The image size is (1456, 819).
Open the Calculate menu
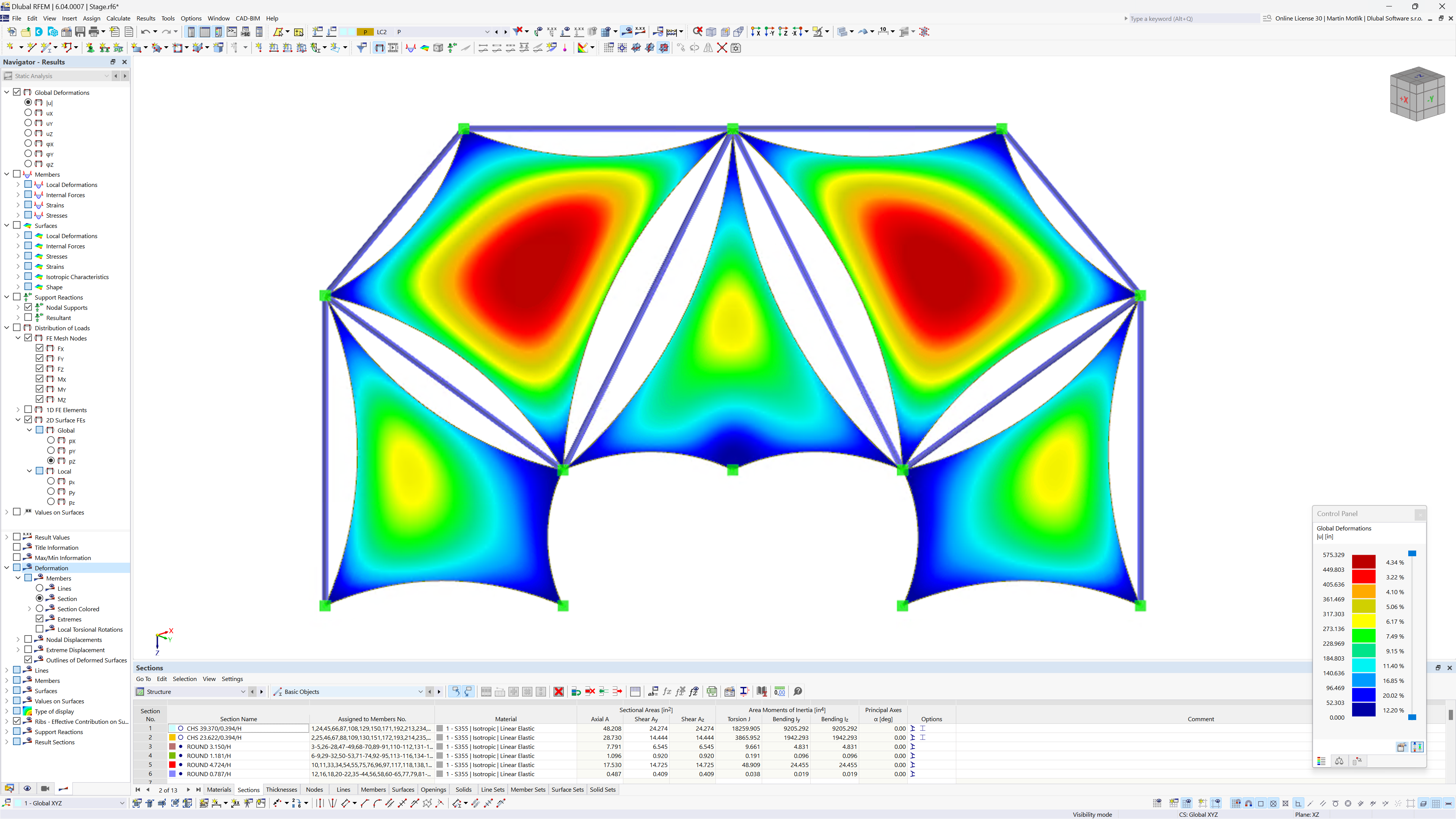pyautogui.click(x=118, y=18)
